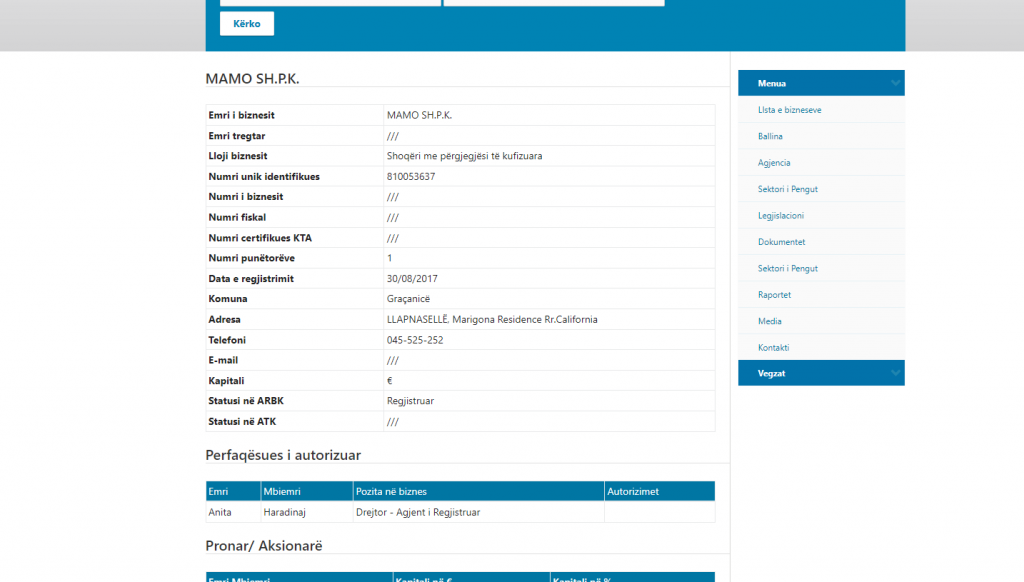The height and width of the screenshot is (582, 1024).
Task: Click the MAMO SH.P.K. page heading
Action: coord(252,78)
